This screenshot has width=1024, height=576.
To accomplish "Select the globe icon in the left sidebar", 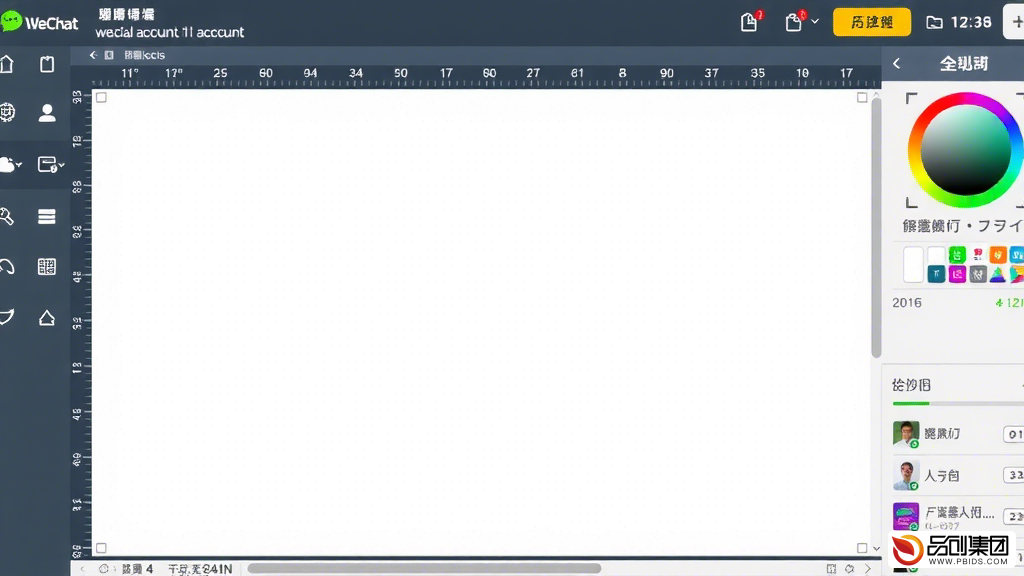I will [7, 112].
